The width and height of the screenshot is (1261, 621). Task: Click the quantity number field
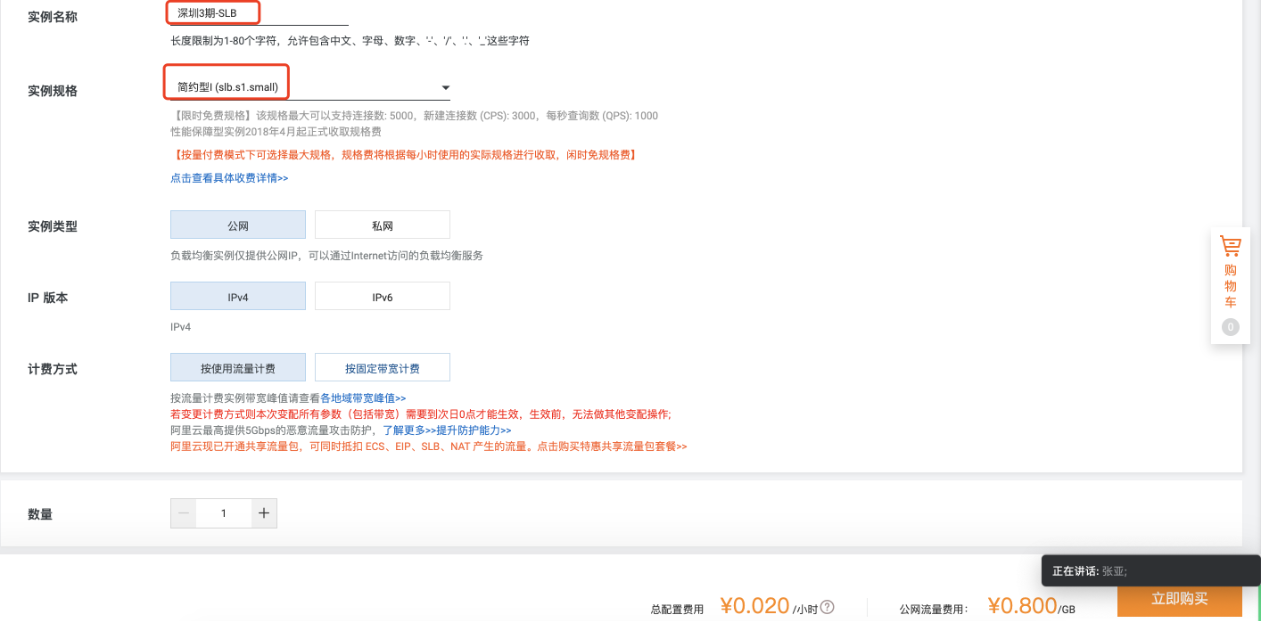click(x=224, y=512)
